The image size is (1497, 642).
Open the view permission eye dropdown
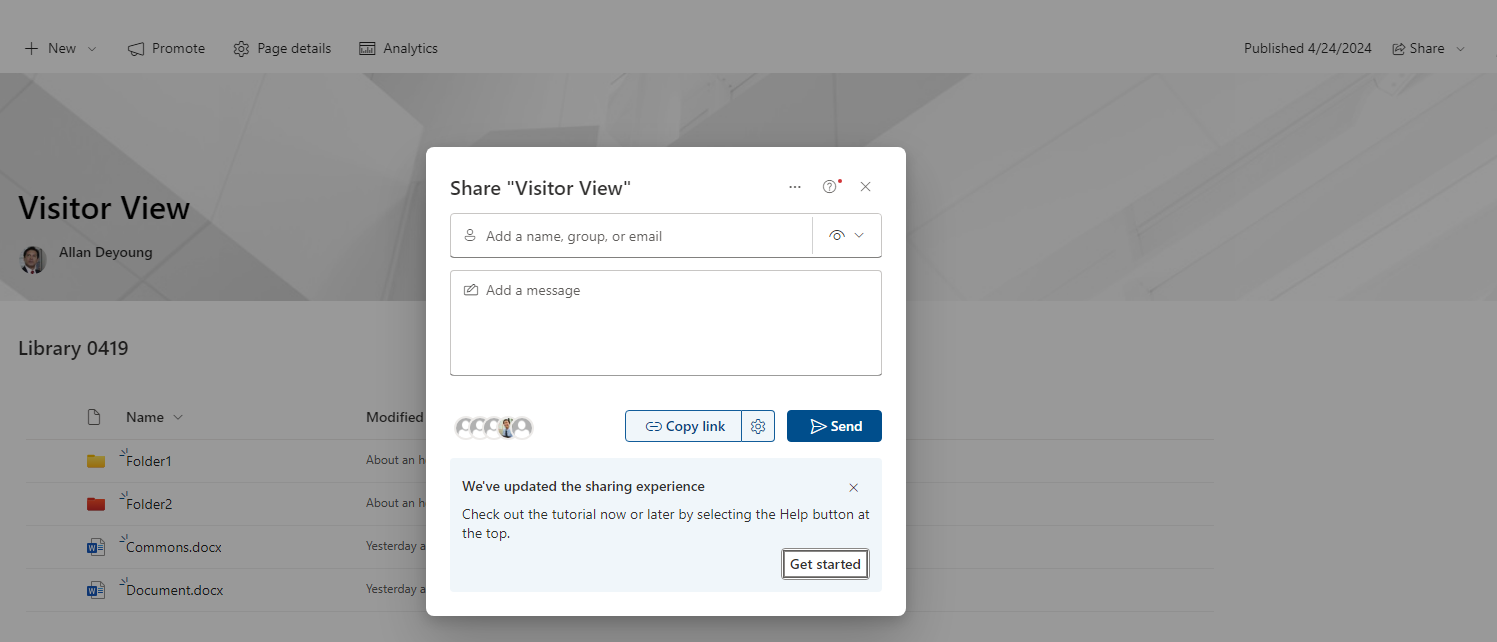click(847, 235)
